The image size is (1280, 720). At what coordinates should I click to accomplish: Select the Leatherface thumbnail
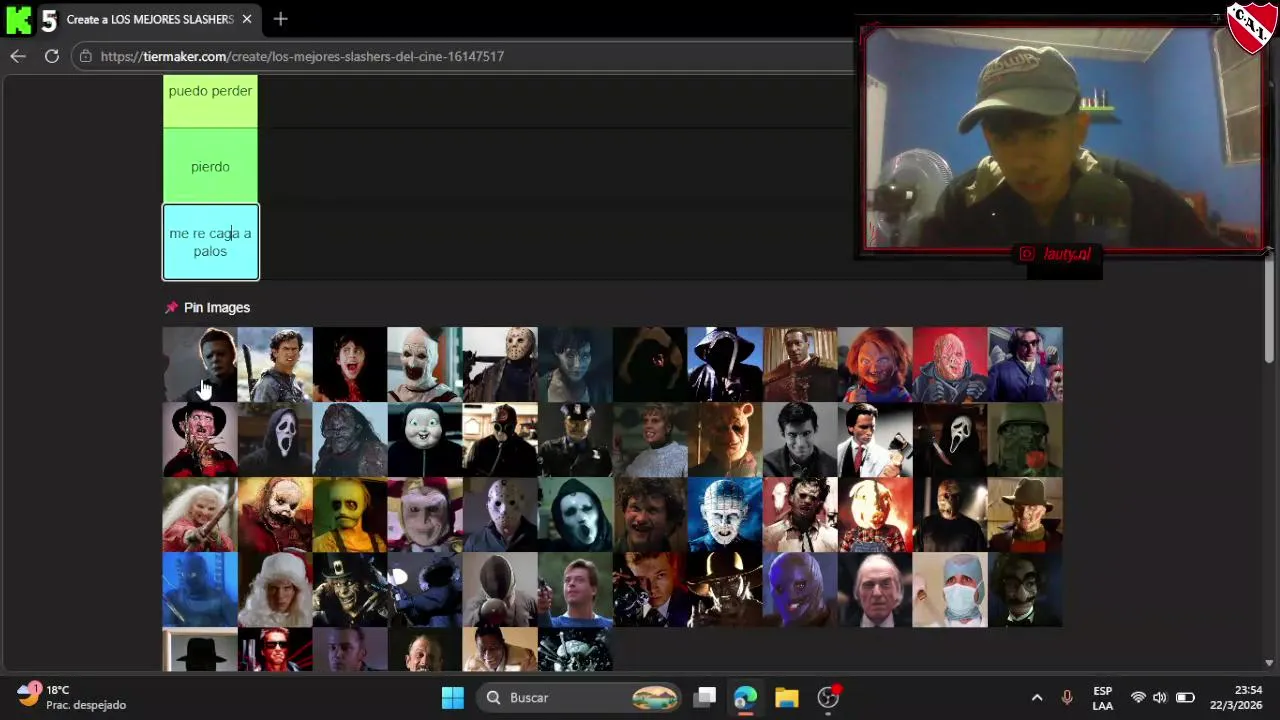point(800,514)
